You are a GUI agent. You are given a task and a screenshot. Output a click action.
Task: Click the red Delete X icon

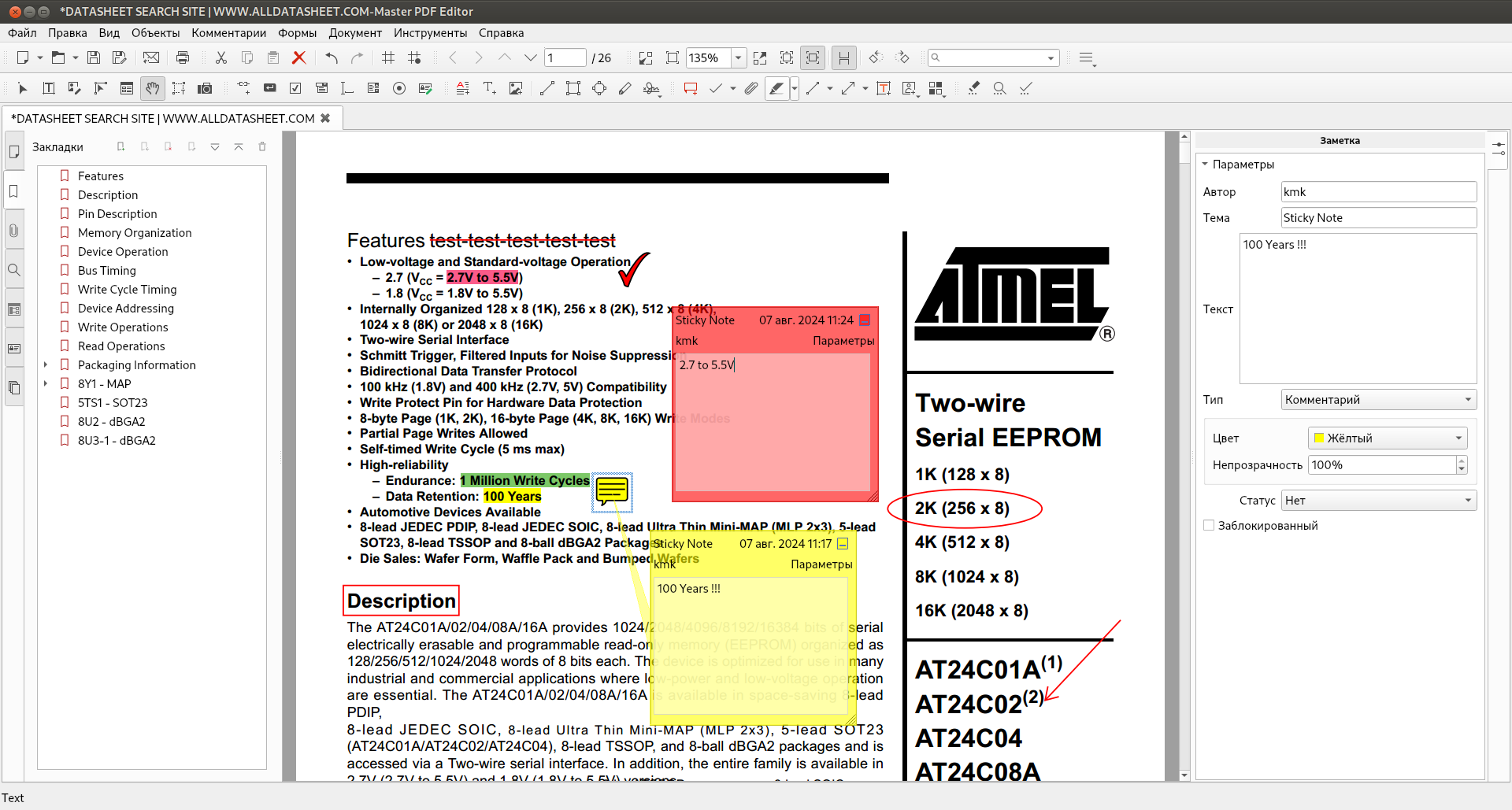pyautogui.click(x=298, y=57)
